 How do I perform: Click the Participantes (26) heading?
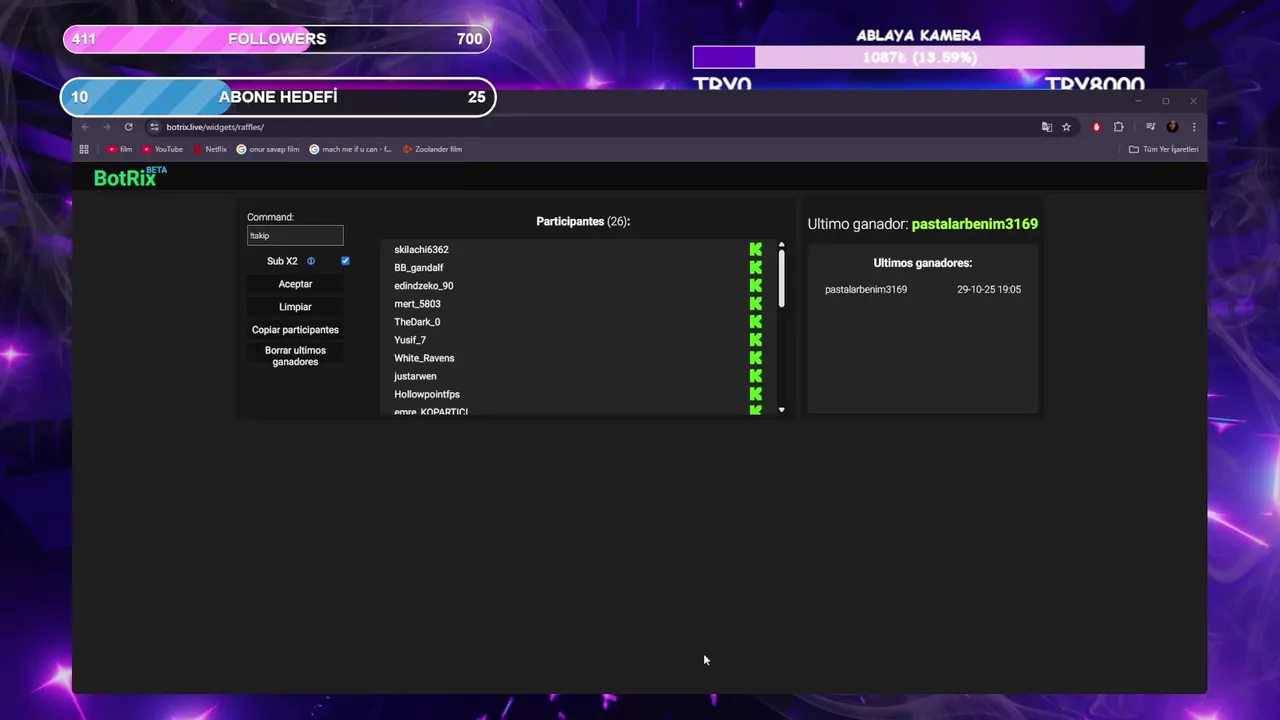click(583, 221)
